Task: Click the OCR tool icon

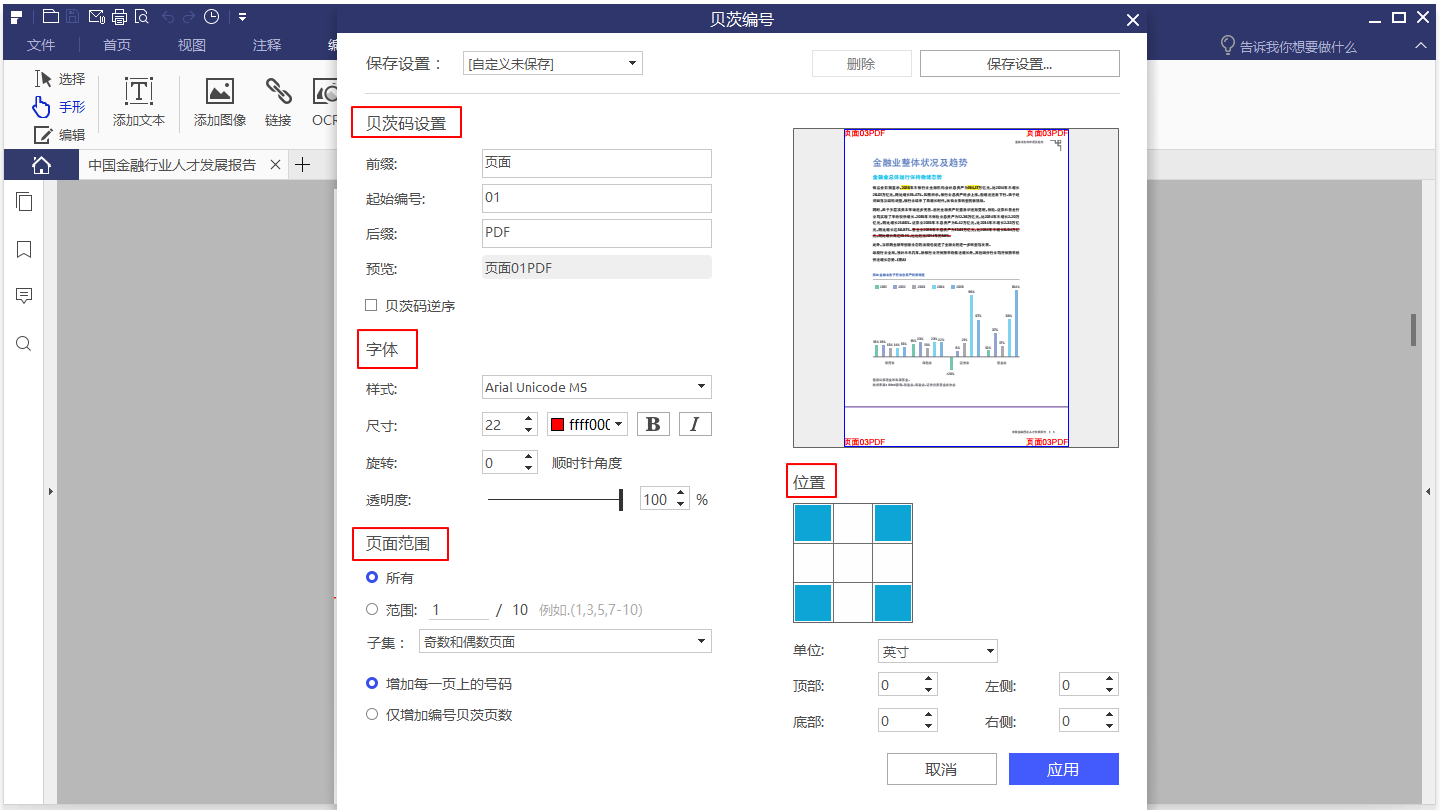Action: (324, 103)
